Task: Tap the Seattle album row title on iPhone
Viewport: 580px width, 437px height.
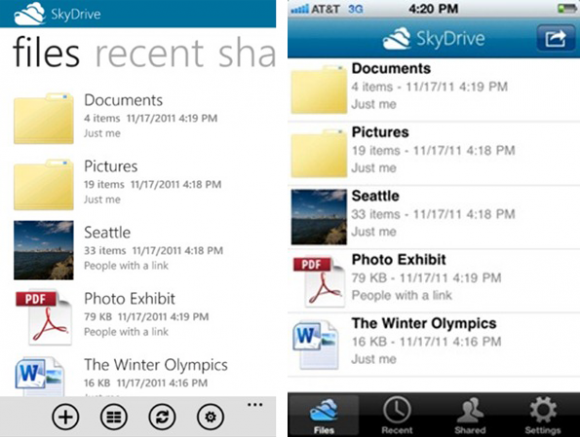Action: click(375, 196)
